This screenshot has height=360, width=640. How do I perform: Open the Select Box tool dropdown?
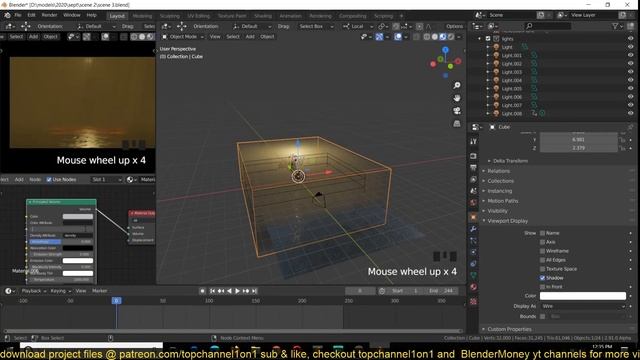(x=316, y=26)
